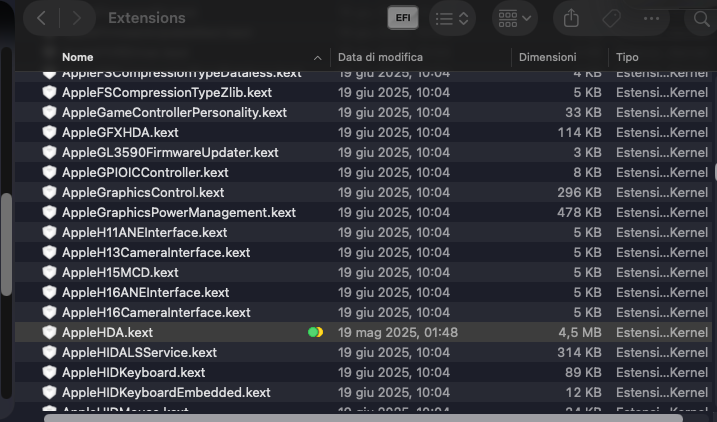Sort by the Nome column header
The height and width of the screenshot is (422, 717).
pyautogui.click(x=78, y=57)
